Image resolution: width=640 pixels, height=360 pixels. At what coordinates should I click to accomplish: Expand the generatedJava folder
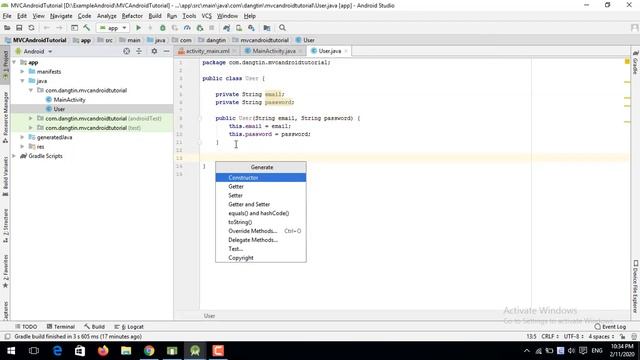22,137
